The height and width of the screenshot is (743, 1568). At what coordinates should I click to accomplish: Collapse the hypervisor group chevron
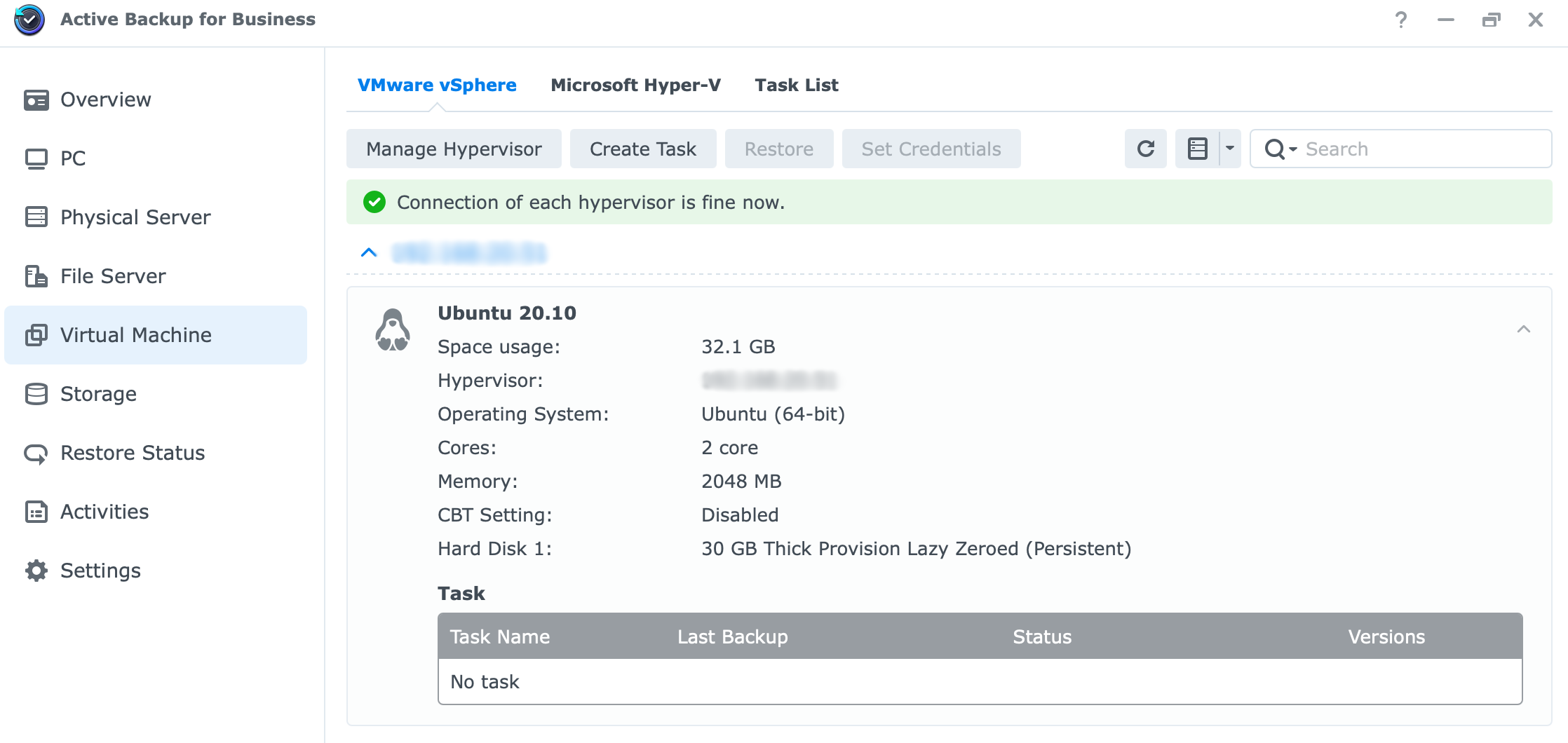pos(369,252)
